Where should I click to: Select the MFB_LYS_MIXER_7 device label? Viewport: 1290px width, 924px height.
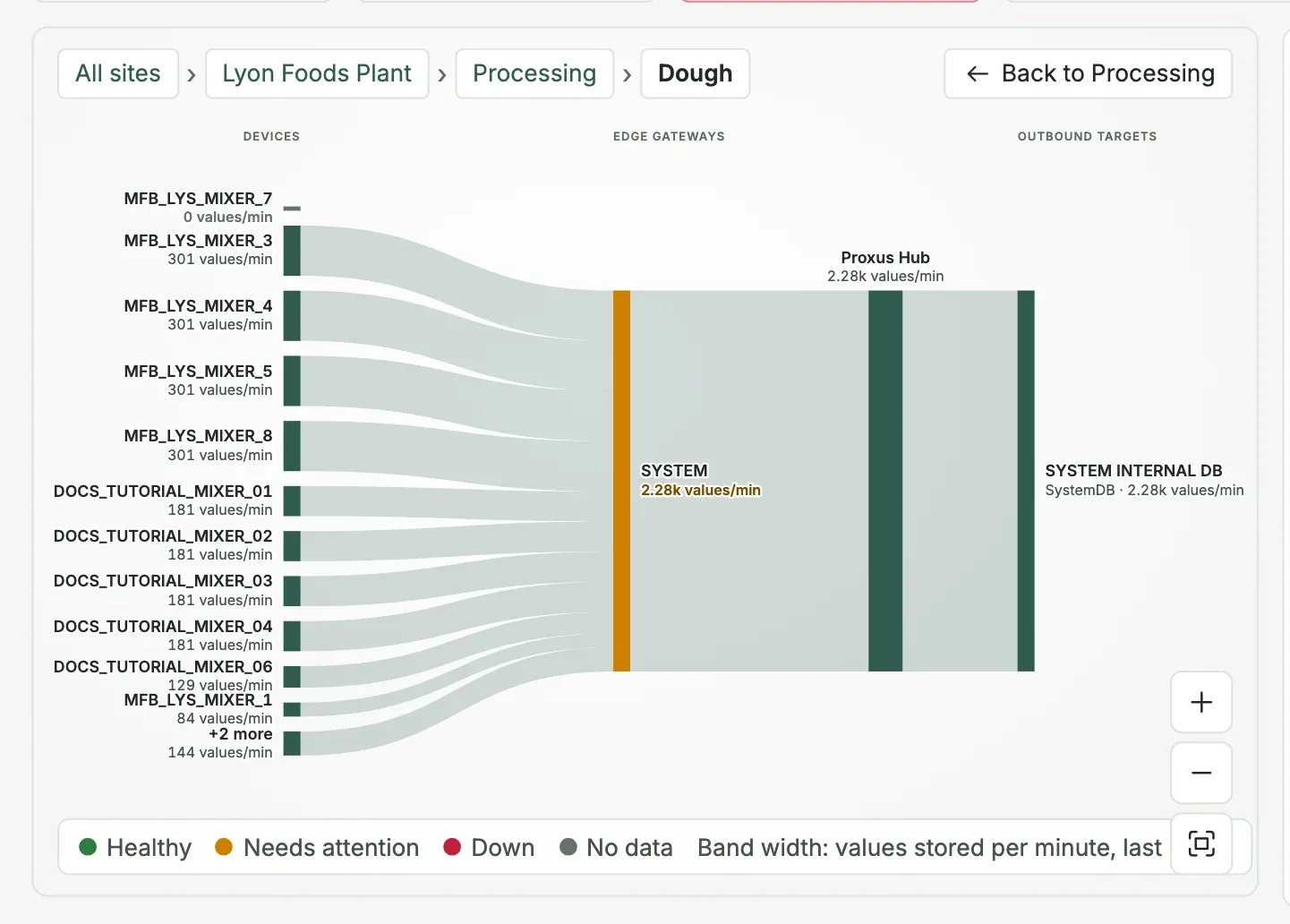[198, 199]
